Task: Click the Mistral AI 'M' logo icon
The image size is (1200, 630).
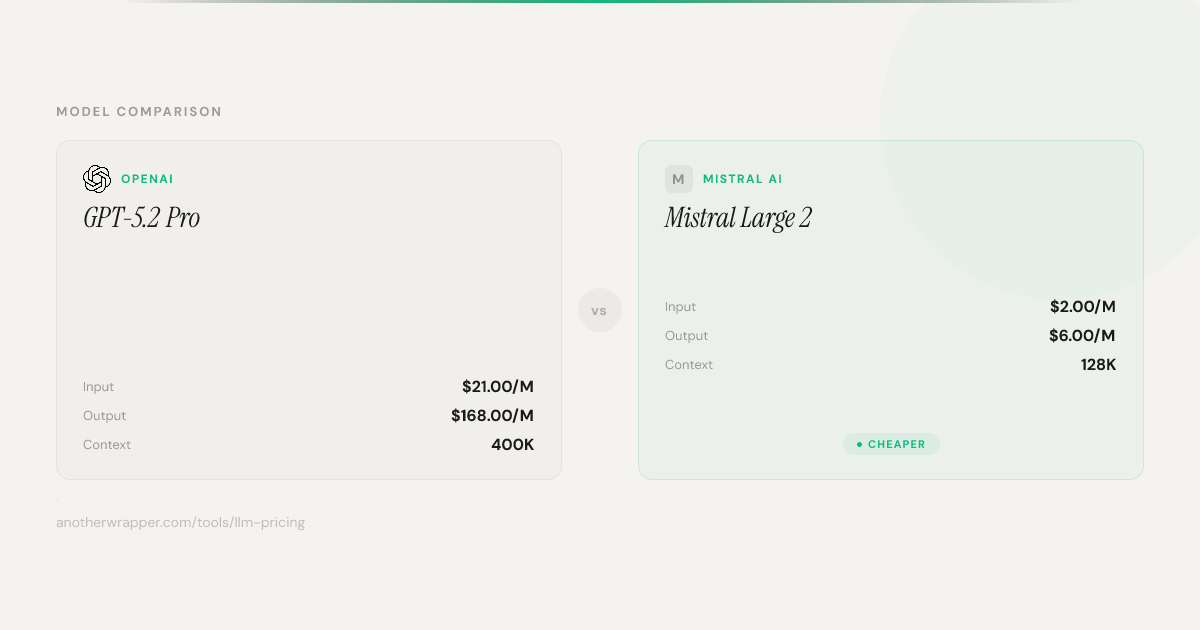Action: point(679,179)
